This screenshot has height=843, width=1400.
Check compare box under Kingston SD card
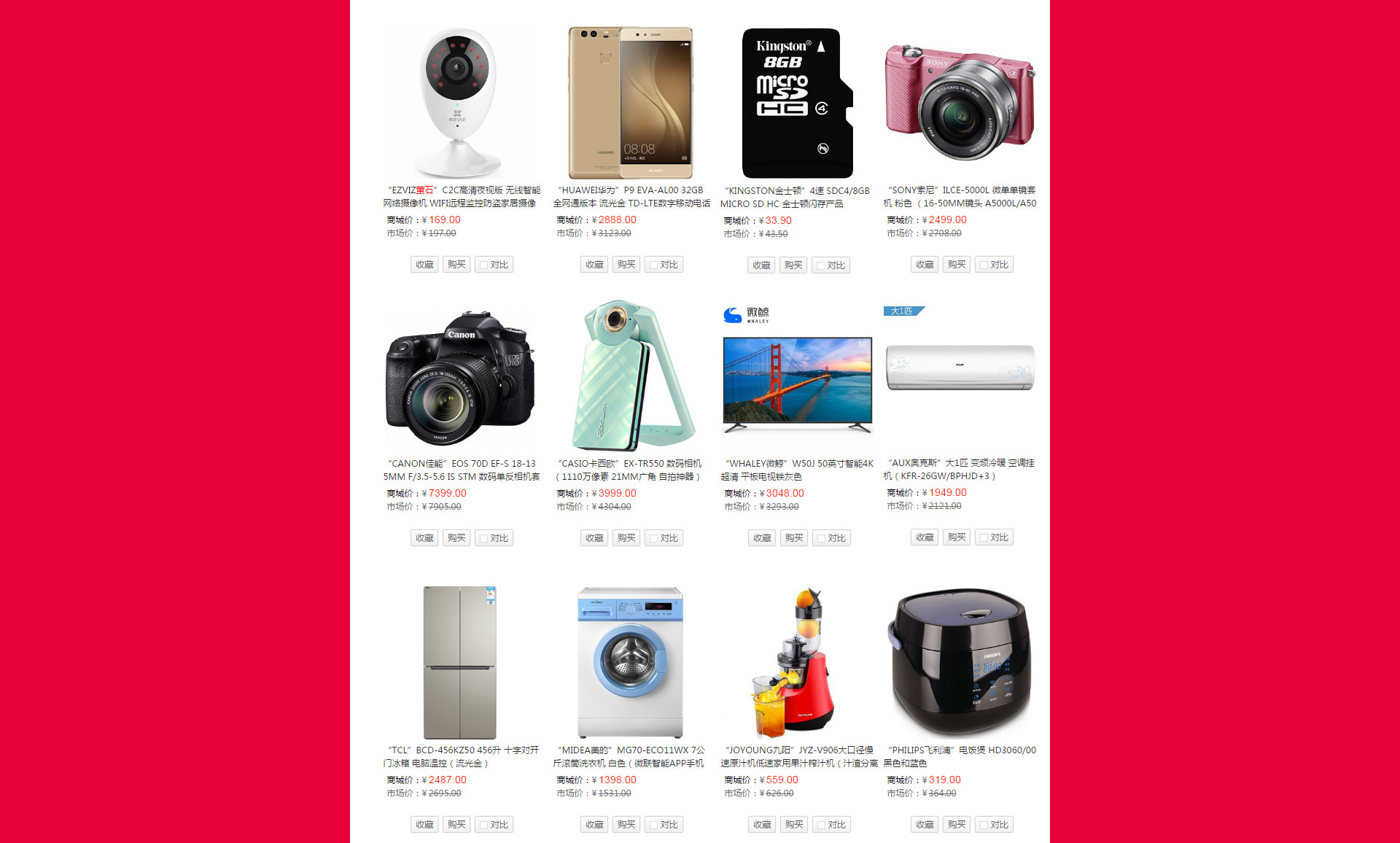click(820, 265)
